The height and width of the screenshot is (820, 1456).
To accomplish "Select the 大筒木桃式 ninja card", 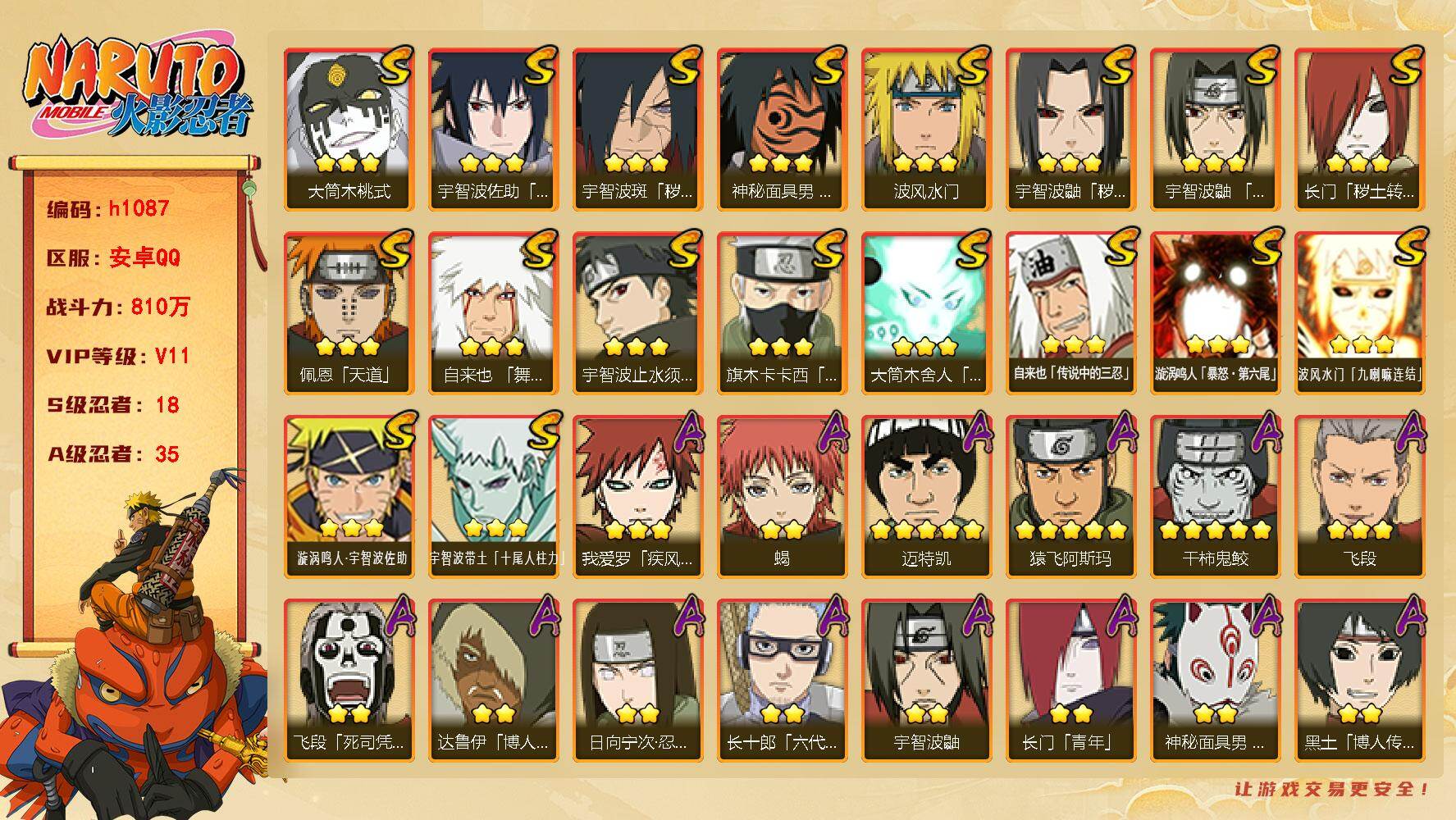I will click(349, 130).
